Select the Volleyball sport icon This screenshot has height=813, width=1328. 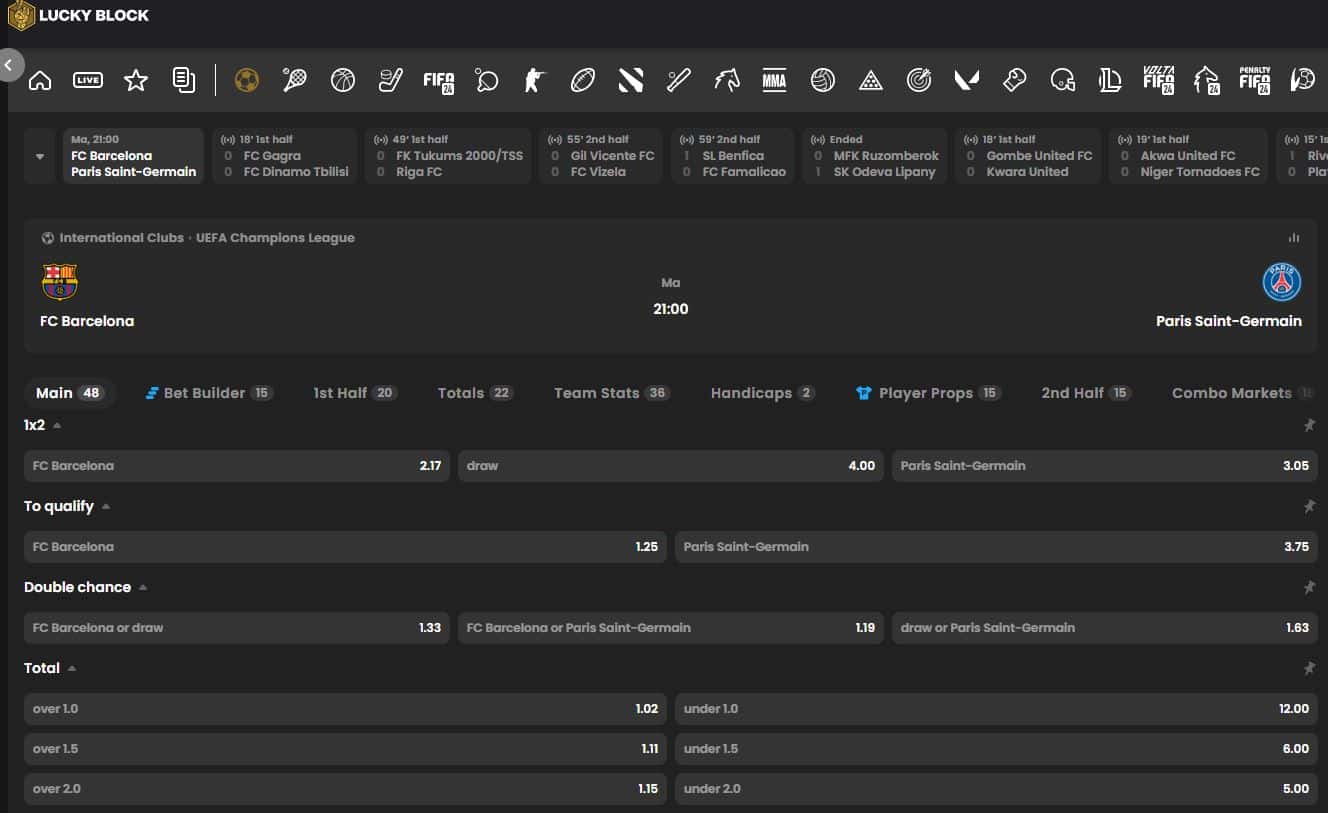click(x=823, y=80)
